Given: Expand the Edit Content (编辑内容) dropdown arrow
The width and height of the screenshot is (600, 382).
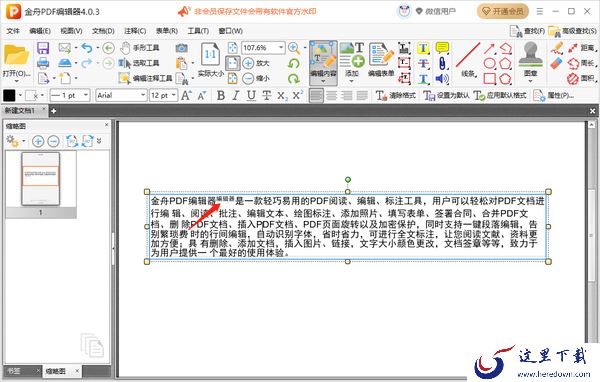Looking at the screenshot, I should (323, 81).
